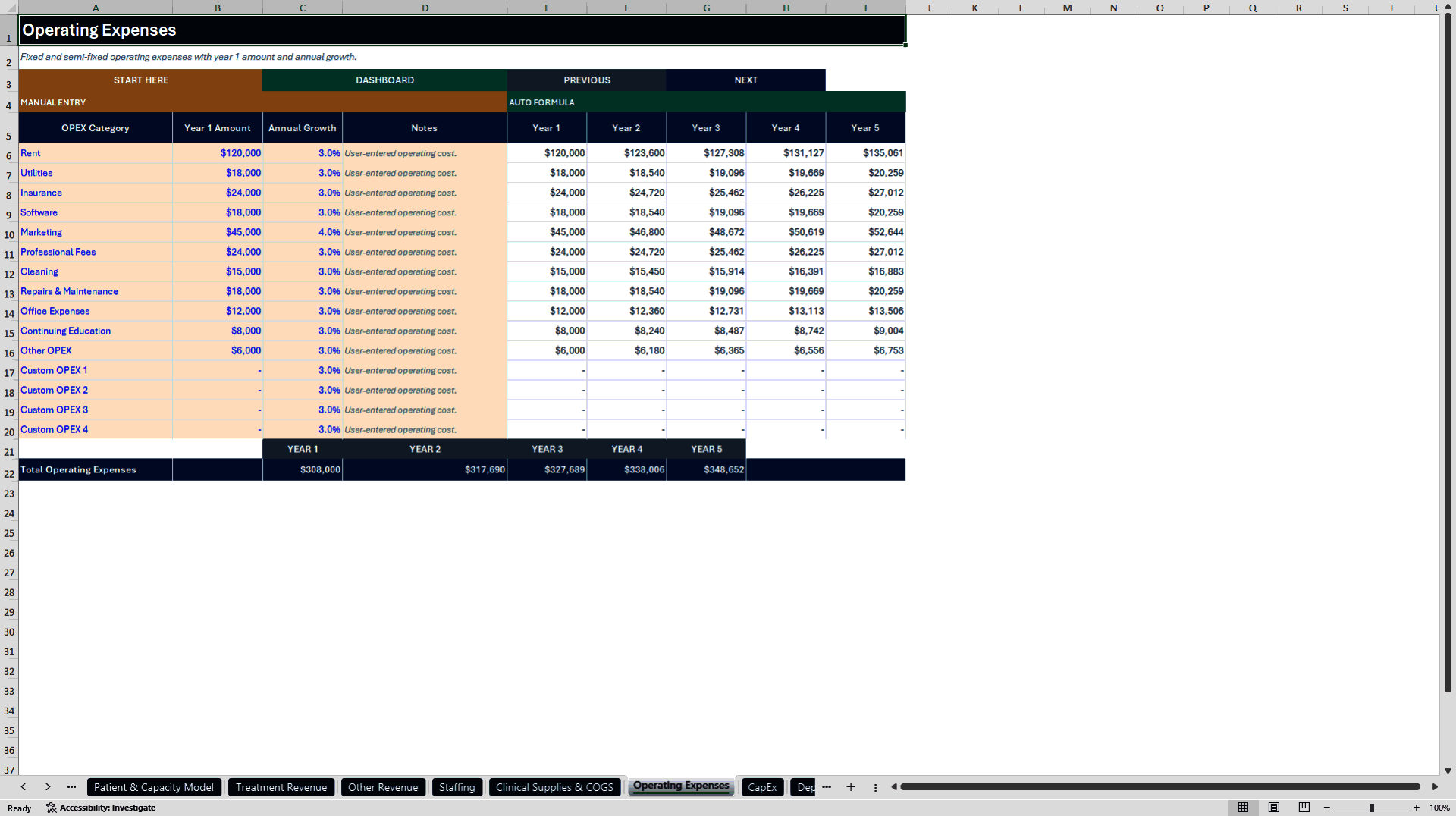Click vertical scrollbar down arrow

point(1448,770)
